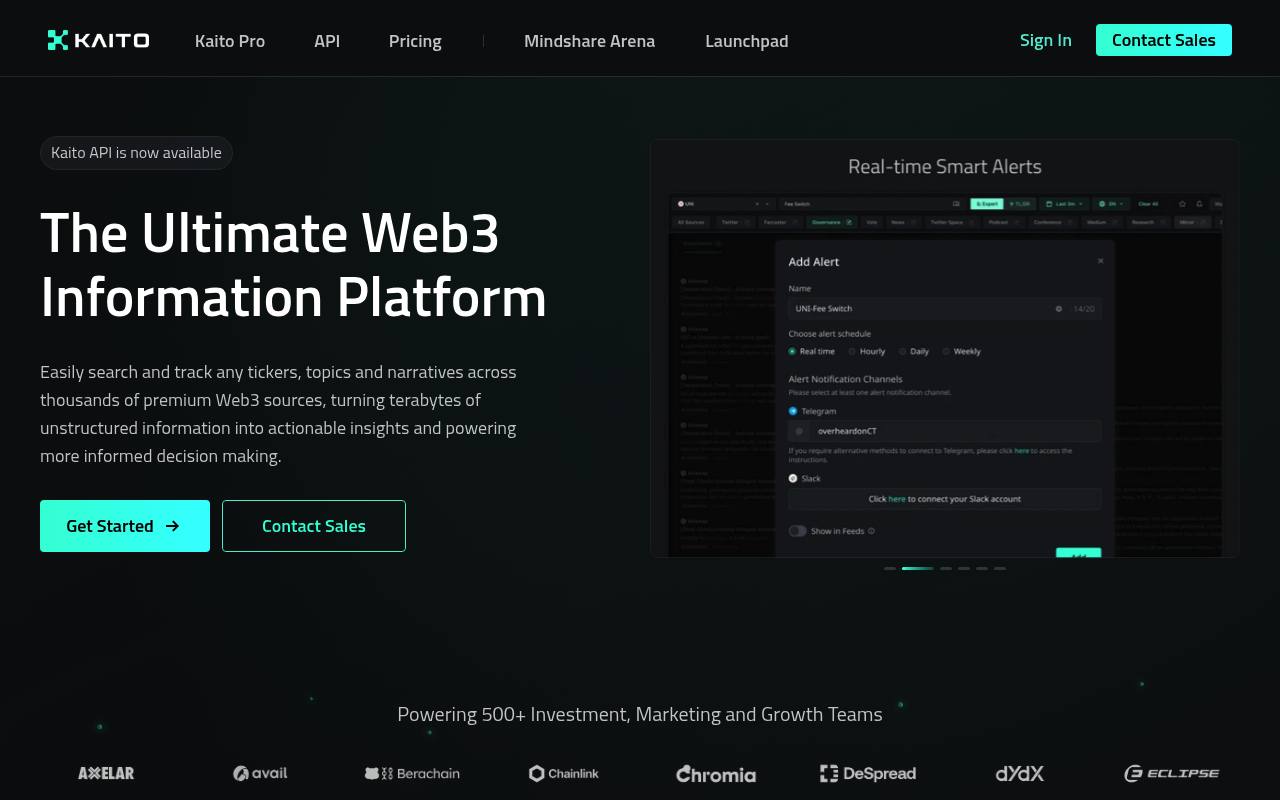Open the Chainlink partner logo
Viewport: 1280px width, 800px height.
pos(564,773)
